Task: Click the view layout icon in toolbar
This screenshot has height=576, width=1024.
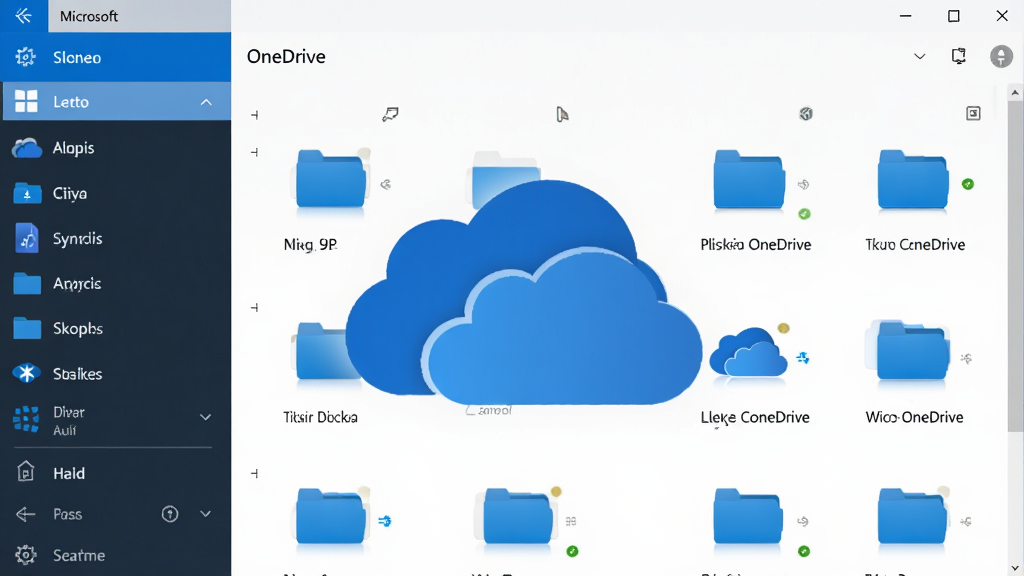Action: pos(973,114)
